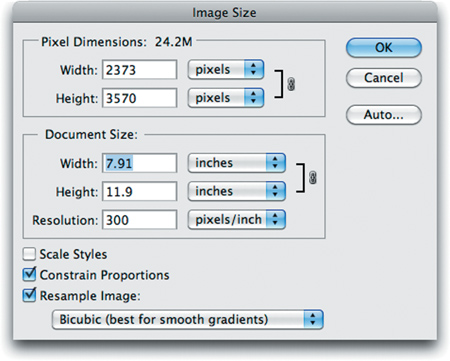450x361 pixels.
Task: Open the Resolution pixels/inch dropdown
Action: pos(237,219)
